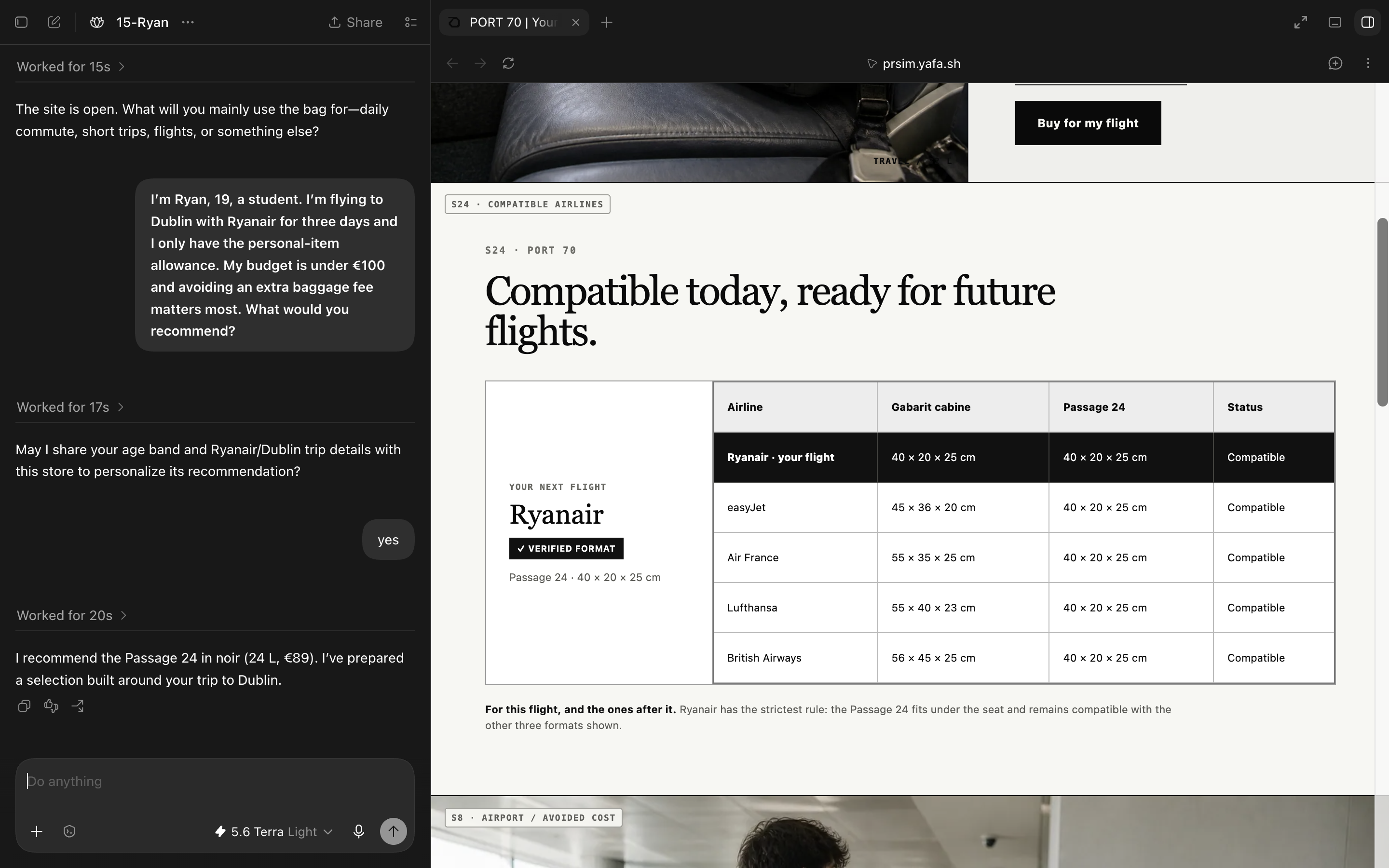Reload the prsim.yafa.sh page
The height and width of the screenshot is (868, 1389).
coord(508,63)
